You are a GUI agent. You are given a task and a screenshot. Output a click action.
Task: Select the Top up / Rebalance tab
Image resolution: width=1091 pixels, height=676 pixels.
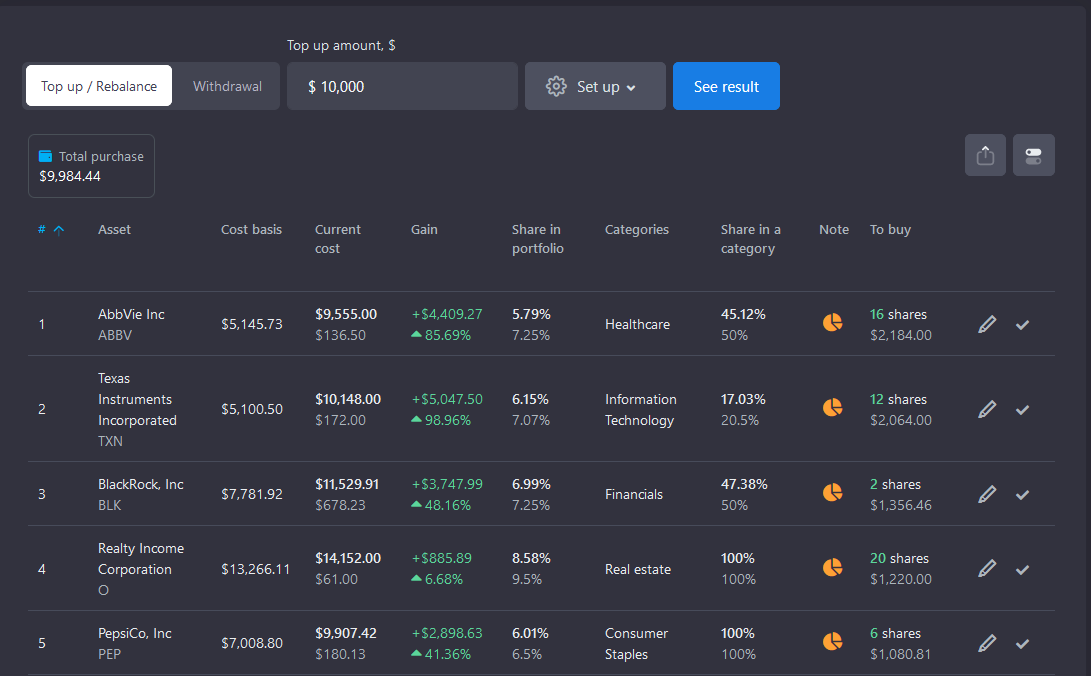(x=98, y=86)
